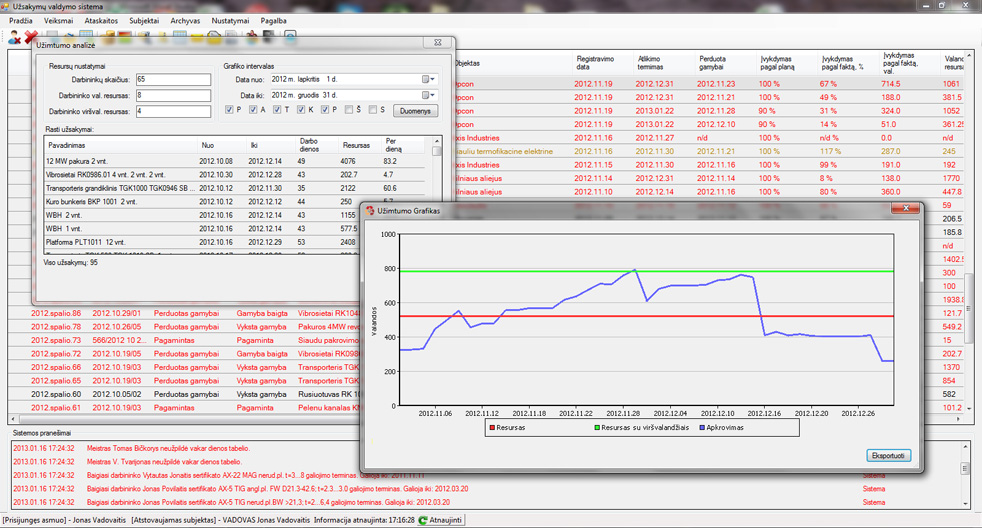Click the Užimtumo Grafikas window title icon

coord(370,211)
